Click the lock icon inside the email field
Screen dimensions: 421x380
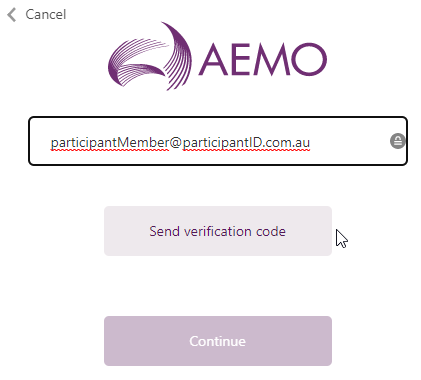397,141
